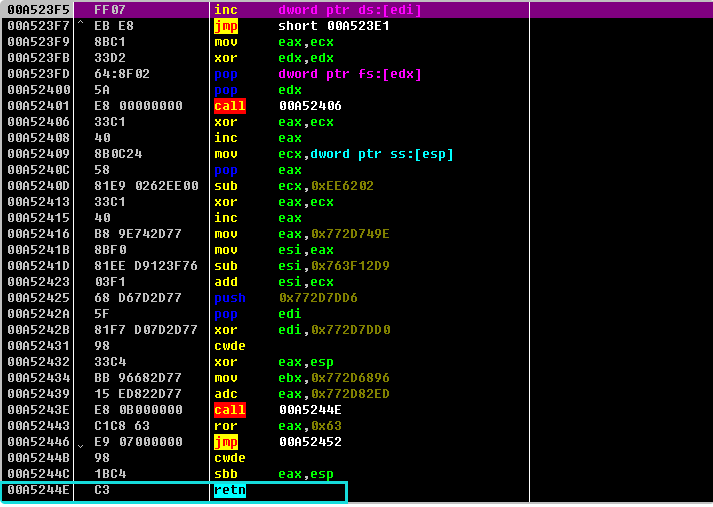Click the push 0x772D7DD6 instruction
Screen dimensions: 713x507
pyautogui.click(x=229, y=298)
